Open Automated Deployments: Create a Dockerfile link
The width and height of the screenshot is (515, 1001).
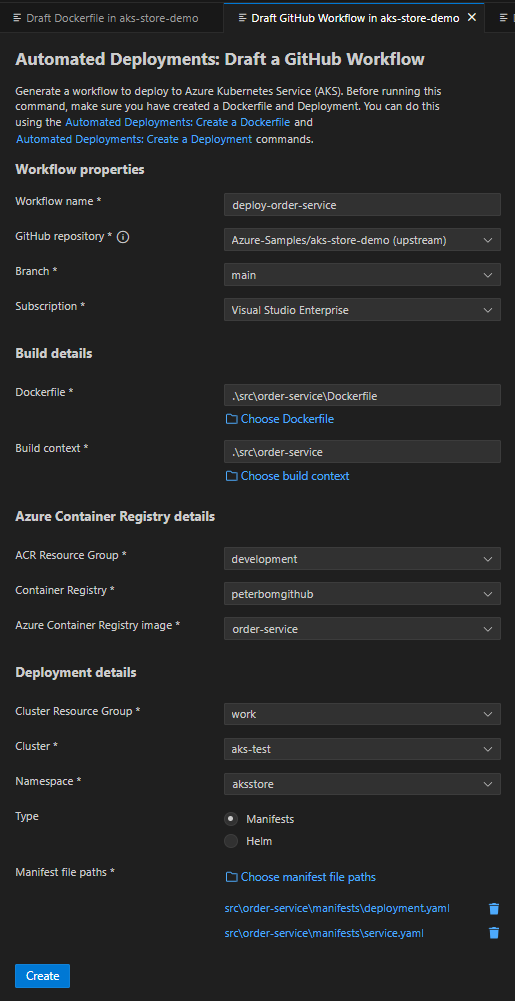[x=177, y=122]
